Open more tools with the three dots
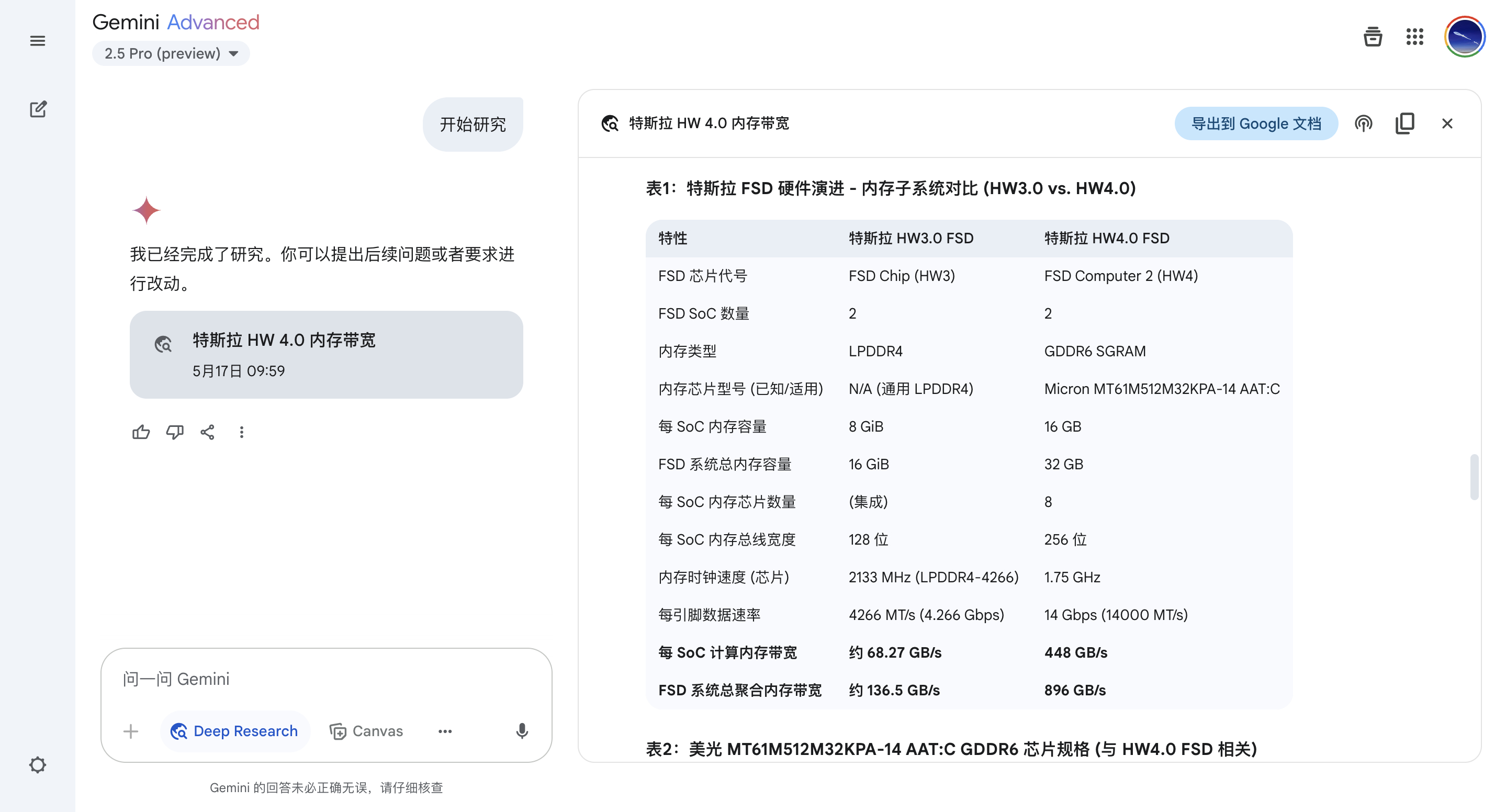1506x812 pixels. pyautogui.click(x=445, y=731)
